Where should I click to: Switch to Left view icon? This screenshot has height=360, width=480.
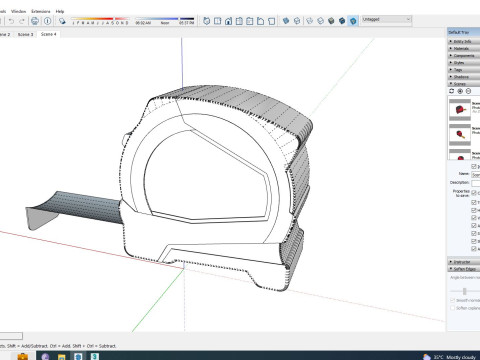pos(260,21)
